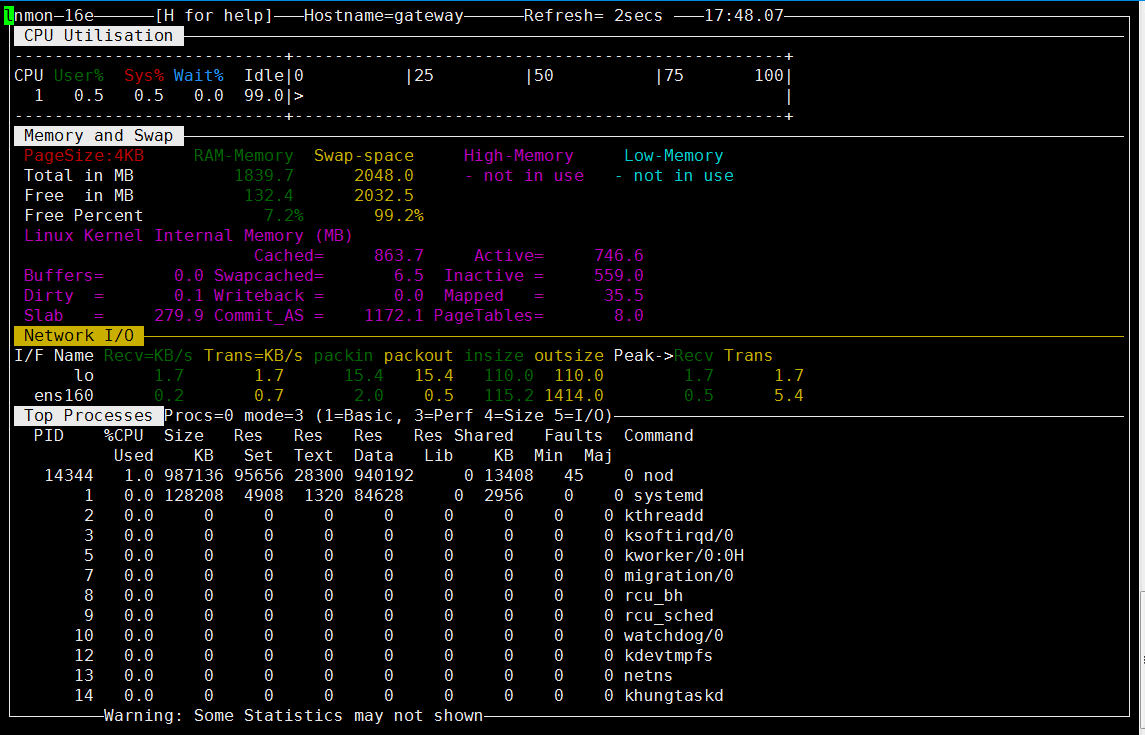Click the Recv=KB/s column header
This screenshot has width=1145, height=735.
pyautogui.click(x=148, y=356)
